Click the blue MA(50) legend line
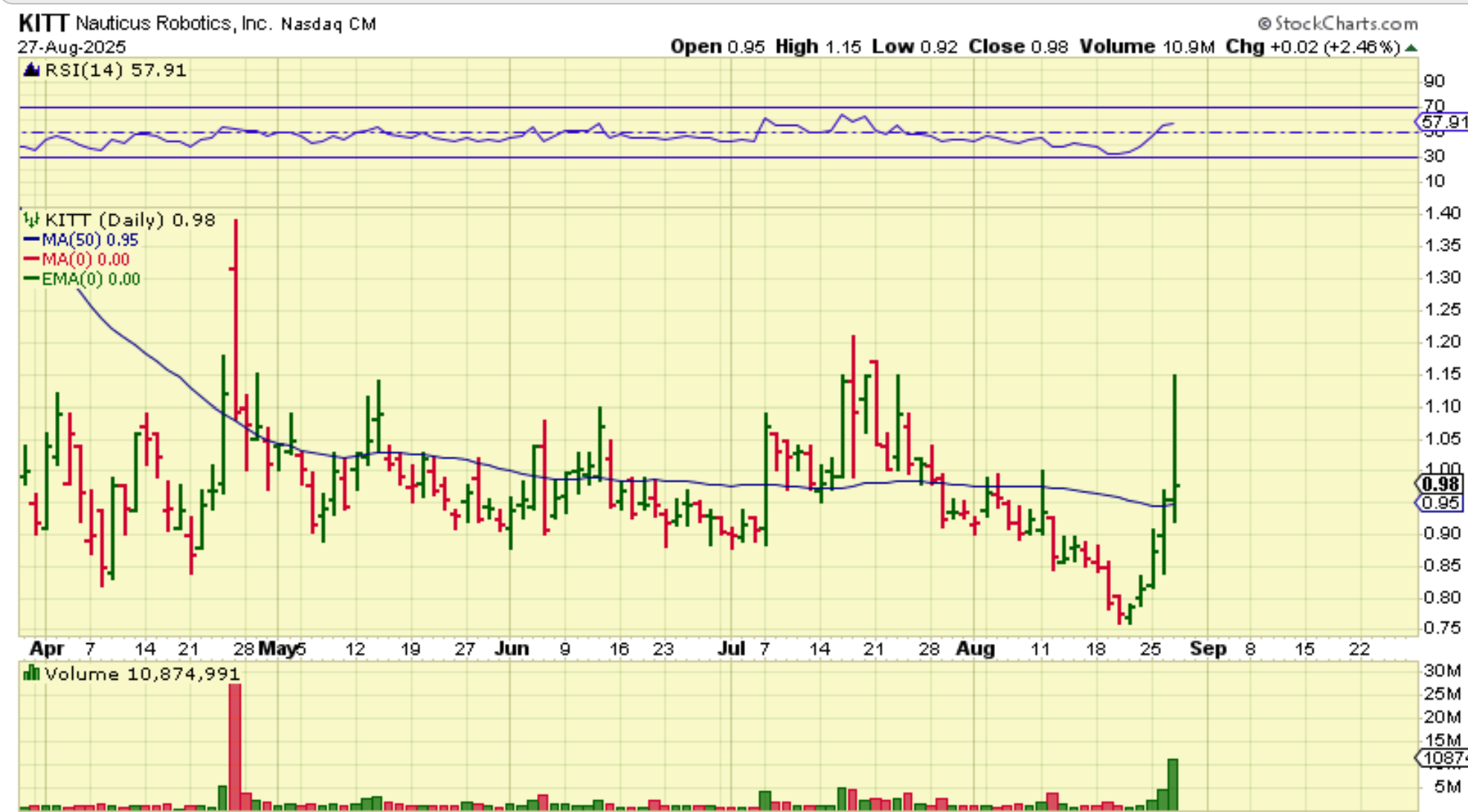Viewport: 1468px width, 812px height. point(32,240)
